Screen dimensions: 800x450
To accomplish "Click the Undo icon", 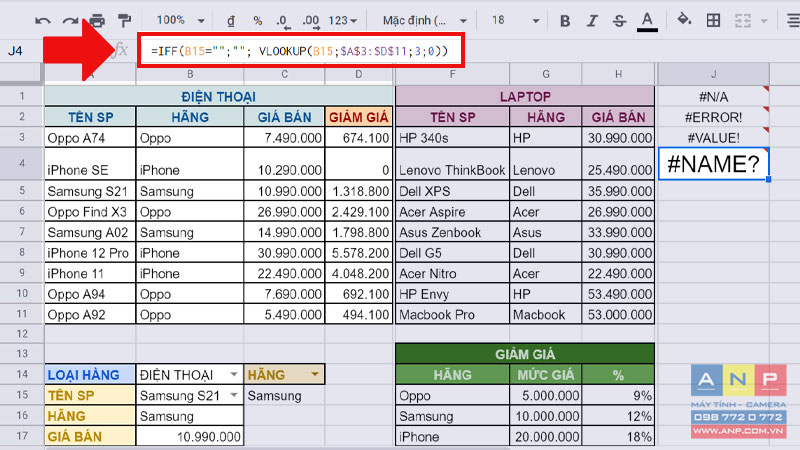I will (x=42, y=21).
